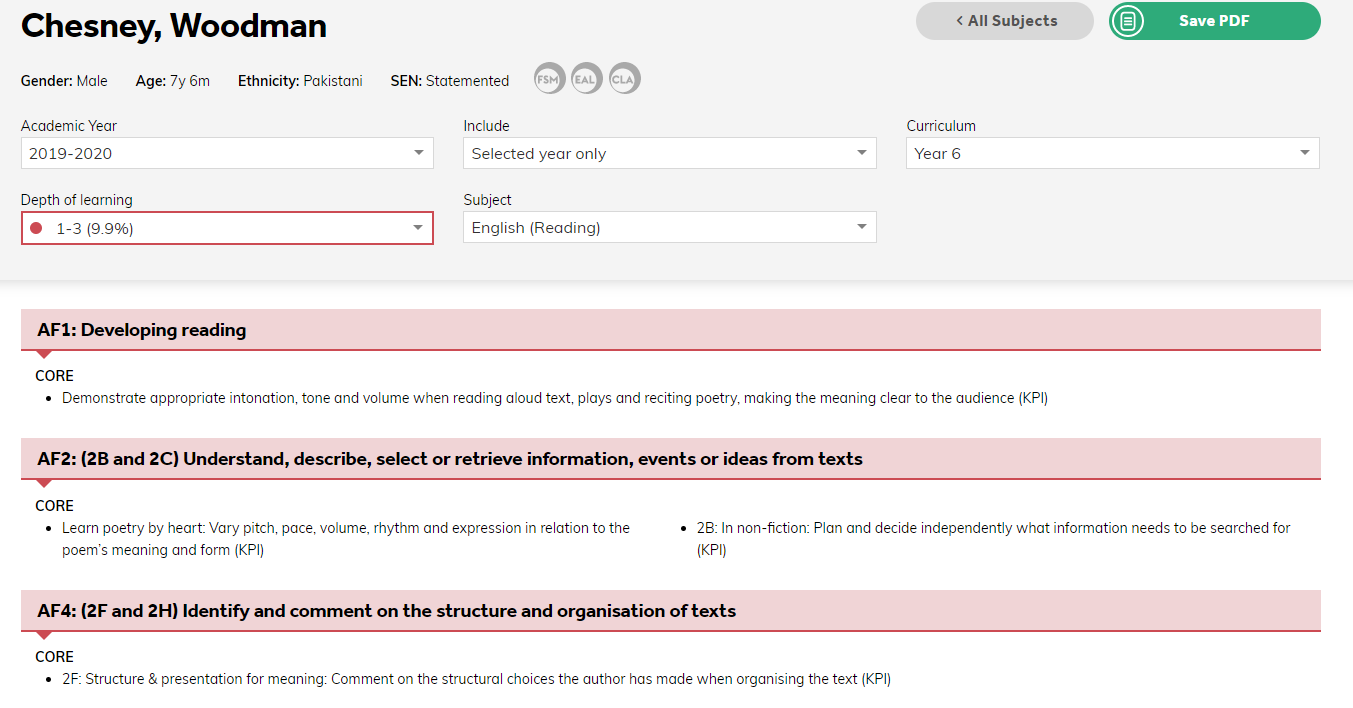
Task: Click the CORE label under AF4
Action: click(x=55, y=657)
